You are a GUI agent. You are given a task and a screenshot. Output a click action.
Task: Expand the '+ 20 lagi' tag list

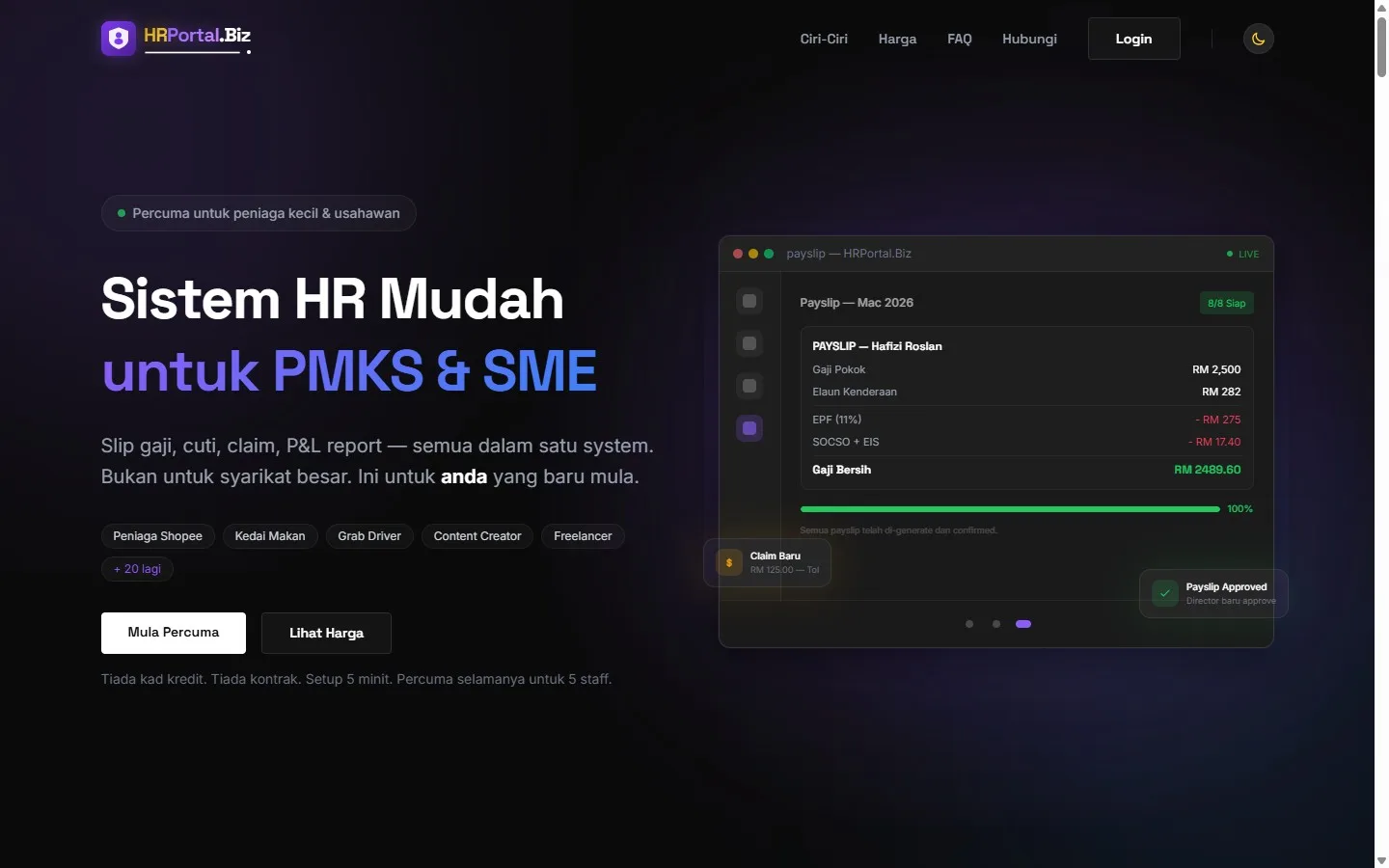(x=137, y=569)
